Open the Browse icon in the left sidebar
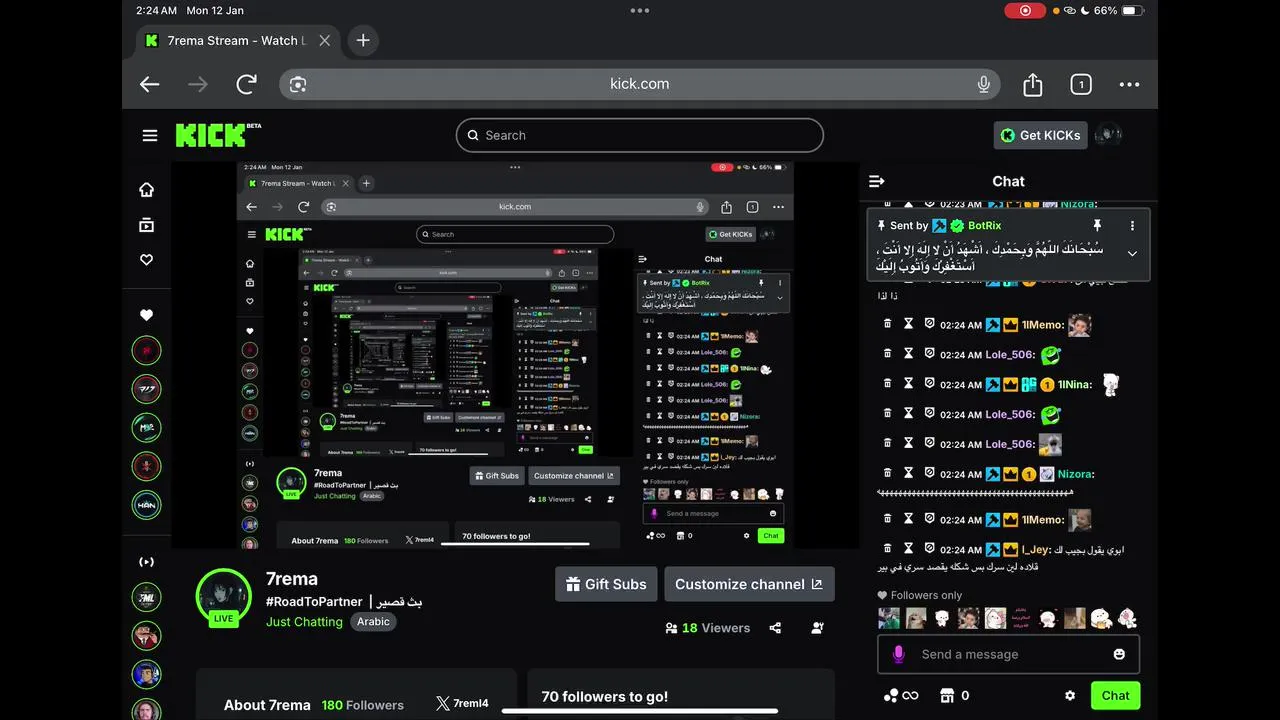Viewport: 1280px width, 720px height. 147,225
